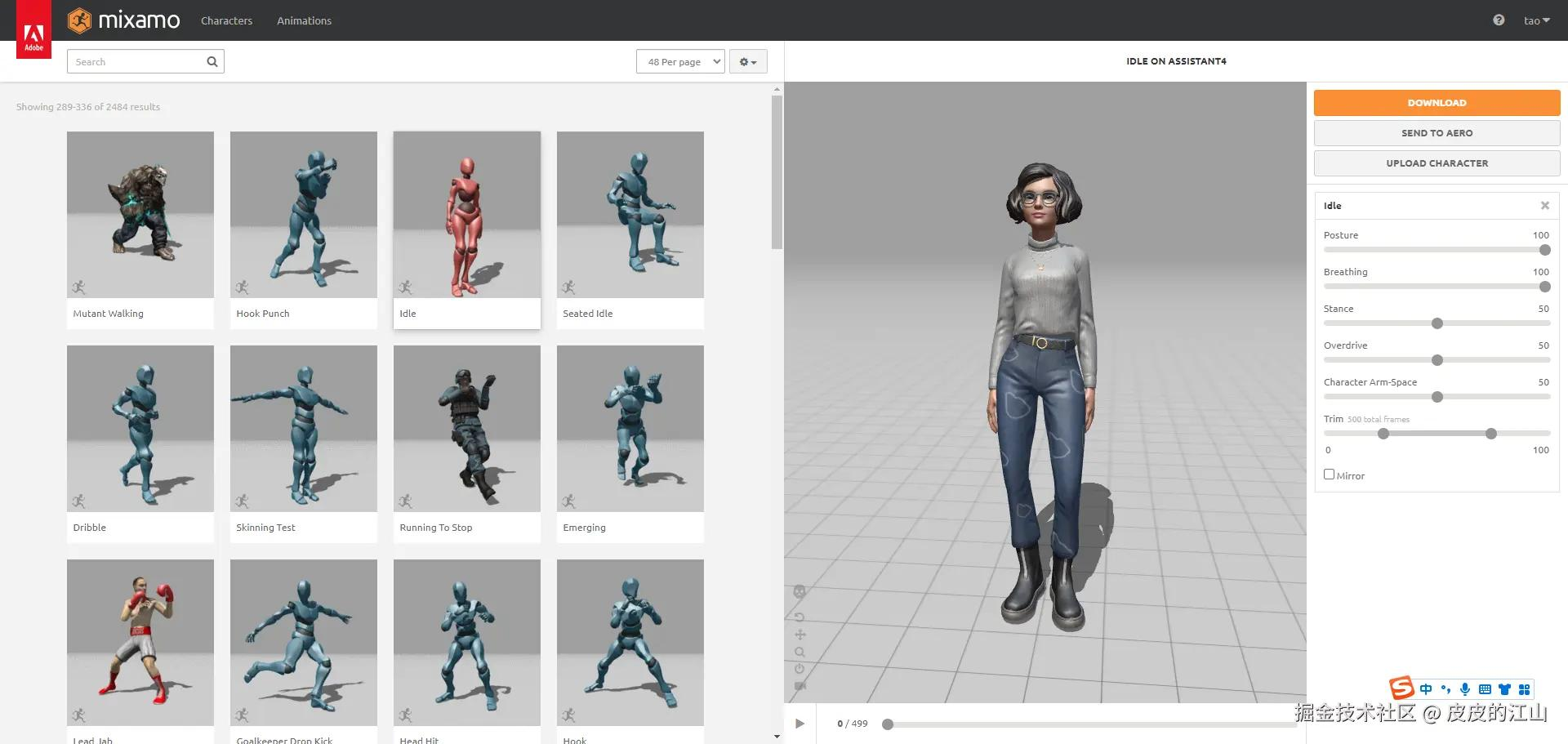Click running-figure icon on Dribble card

pos(78,501)
